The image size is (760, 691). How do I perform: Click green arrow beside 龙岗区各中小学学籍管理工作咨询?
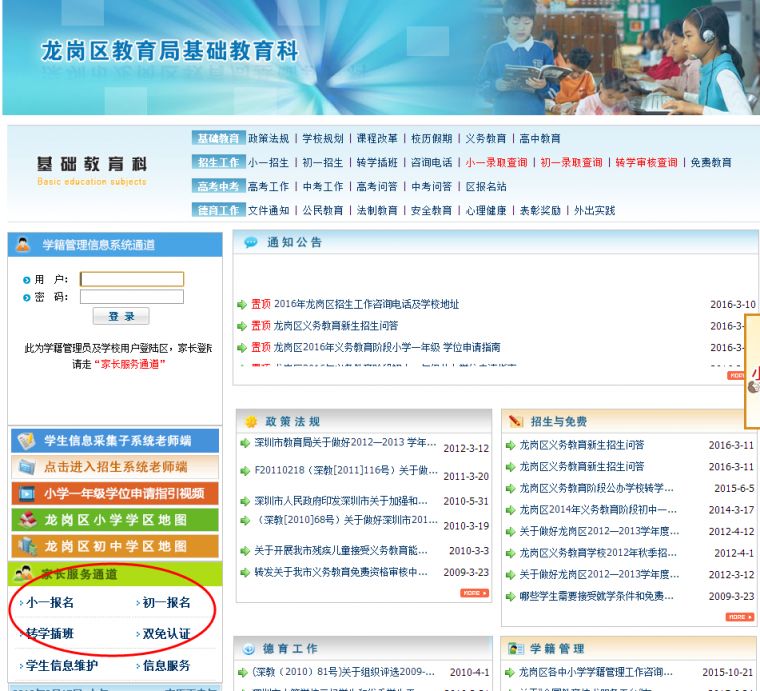(509, 673)
